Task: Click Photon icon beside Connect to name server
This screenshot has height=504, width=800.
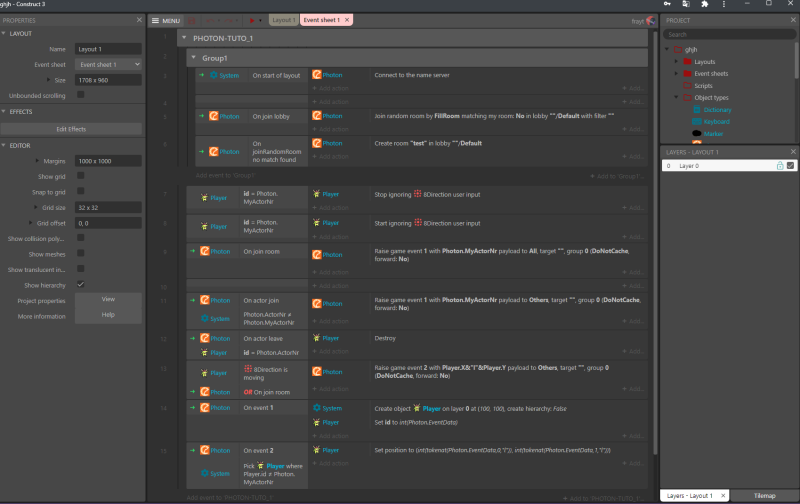Action: coord(317,75)
